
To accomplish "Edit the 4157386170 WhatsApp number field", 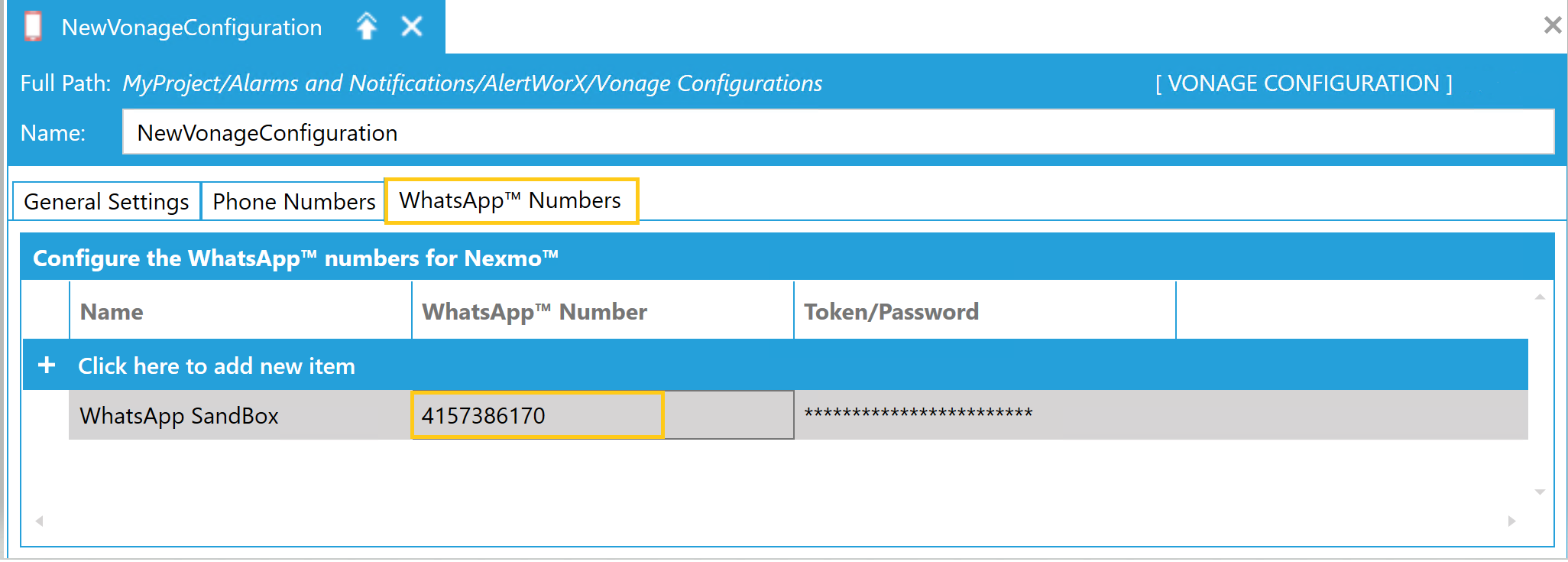I will coord(537,415).
